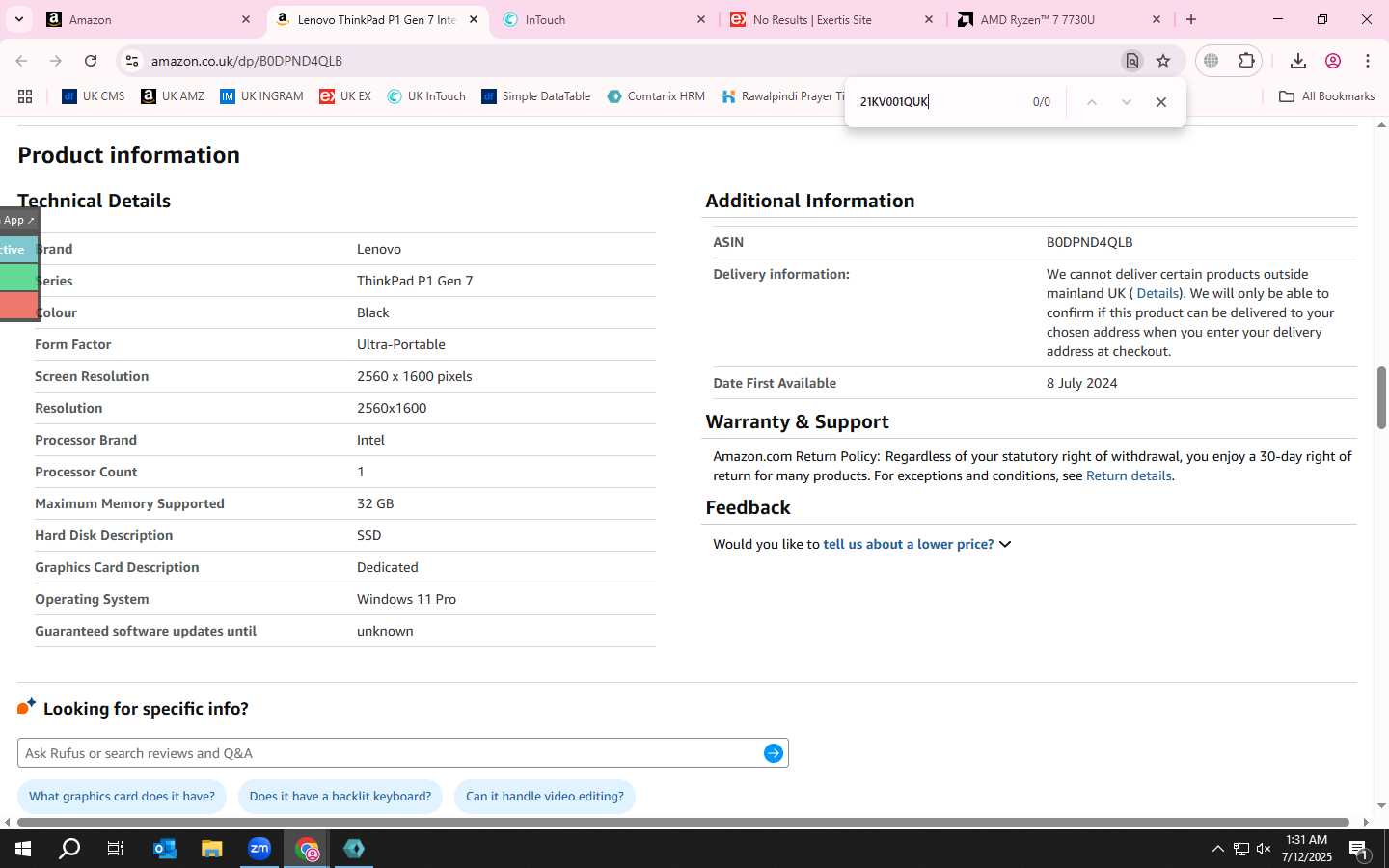The width and height of the screenshot is (1389, 868).
Task: Close the find-in-page bar
Action: click(x=1161, y=102)
